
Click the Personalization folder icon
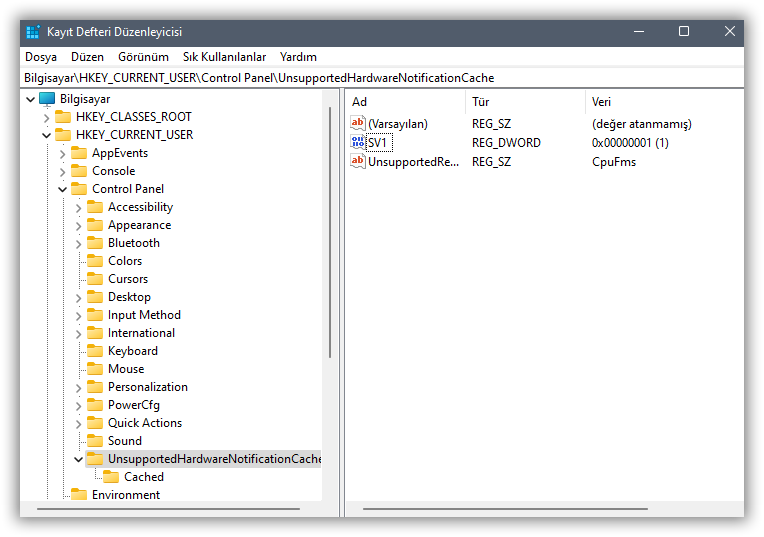(95, 387)
